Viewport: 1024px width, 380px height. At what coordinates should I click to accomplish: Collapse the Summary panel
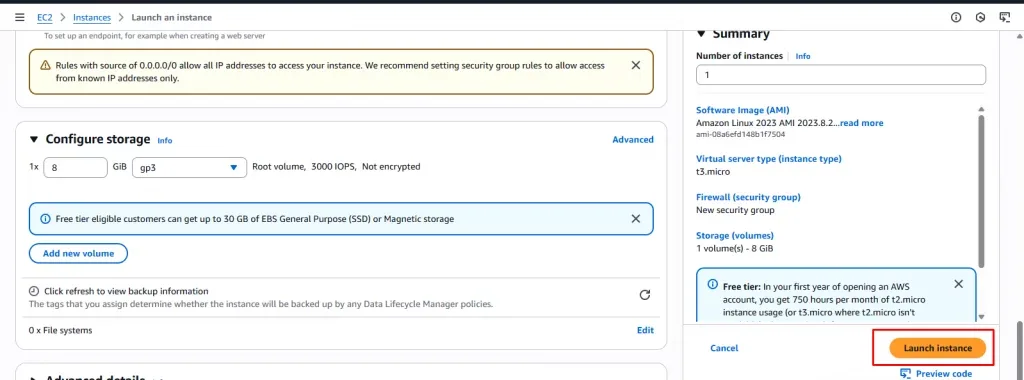701,34
